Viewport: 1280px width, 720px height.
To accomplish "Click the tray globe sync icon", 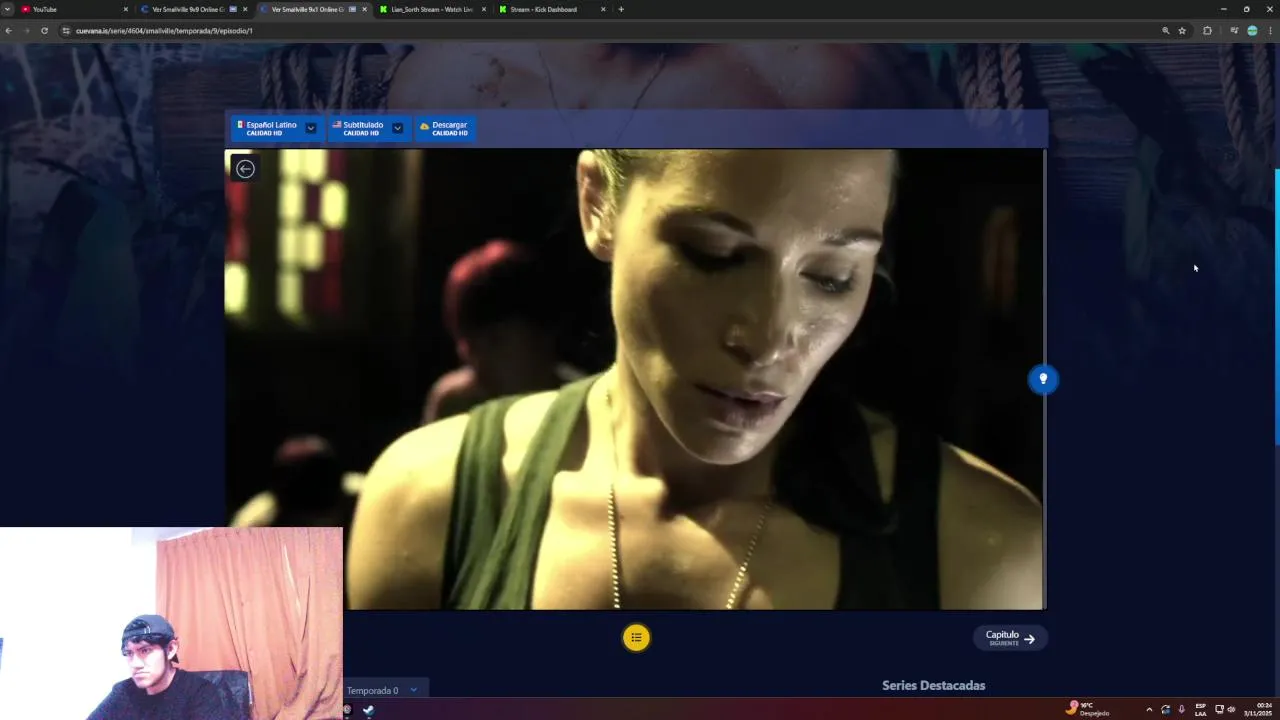I will point(1165,709).
